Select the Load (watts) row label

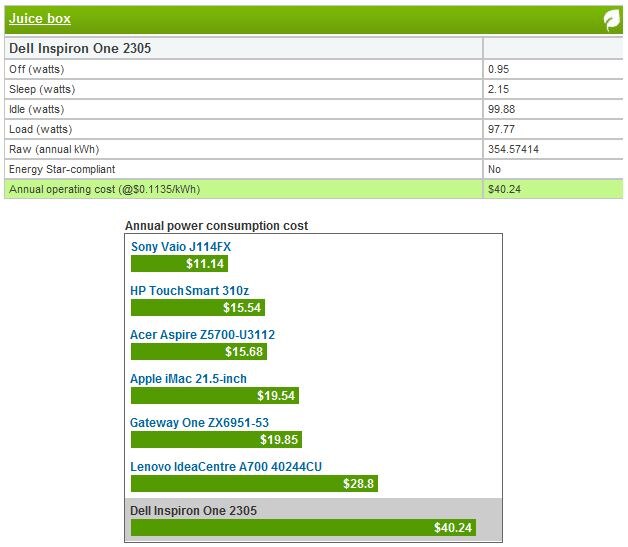coord(40,129)
